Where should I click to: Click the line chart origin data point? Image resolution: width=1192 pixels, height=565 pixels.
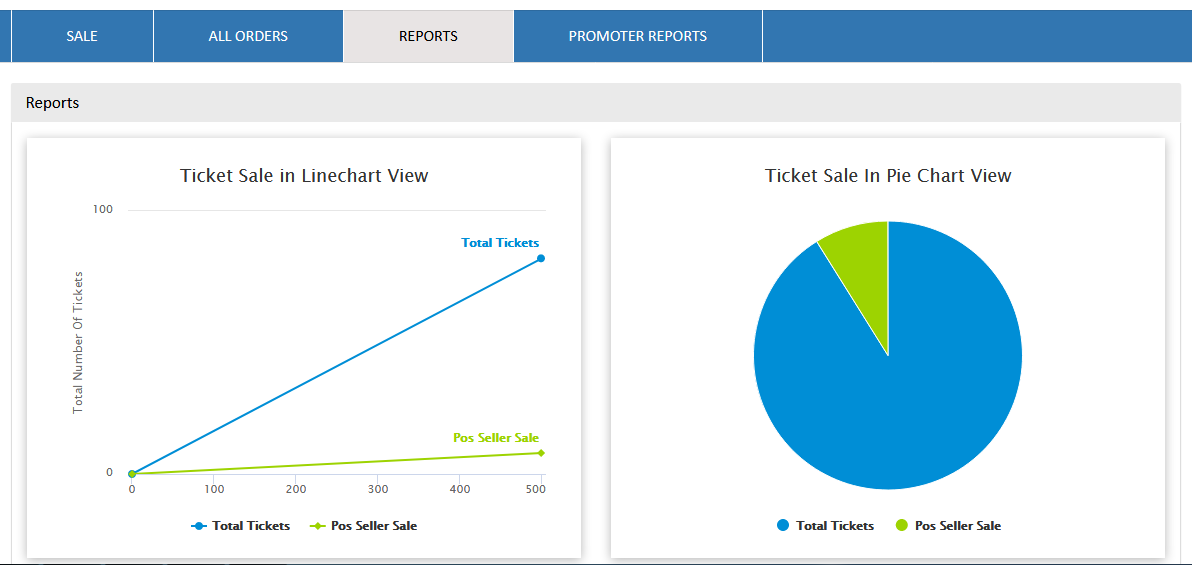coord(132,473)
